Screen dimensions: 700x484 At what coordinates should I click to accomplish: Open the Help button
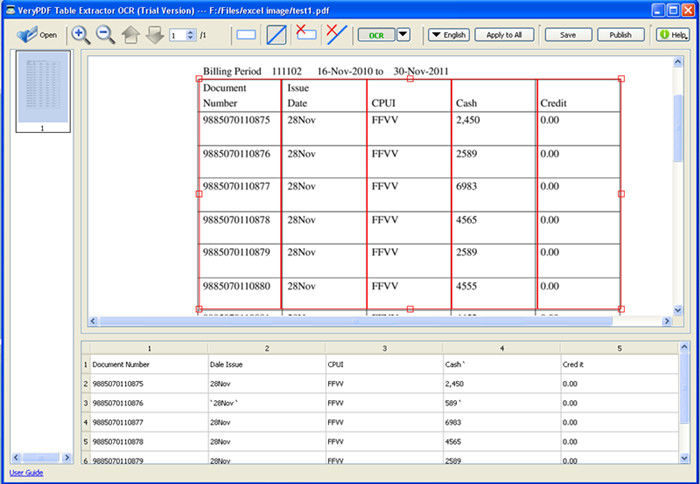click(x=673, y=35)
